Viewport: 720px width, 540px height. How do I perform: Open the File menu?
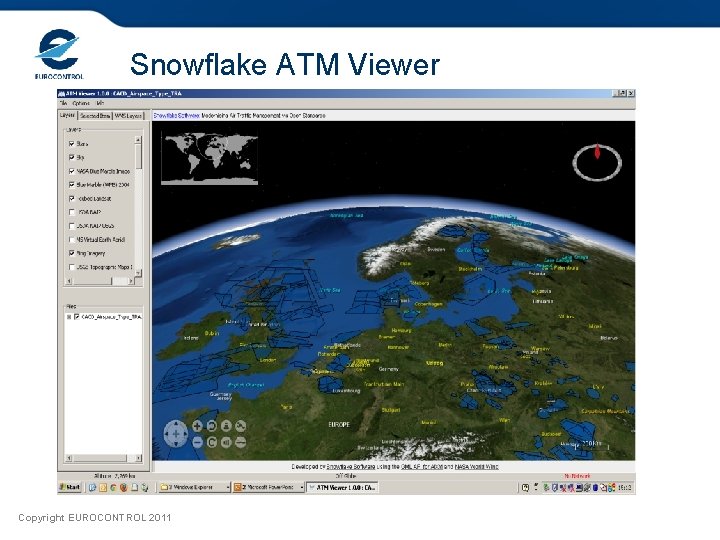[63, 103]
